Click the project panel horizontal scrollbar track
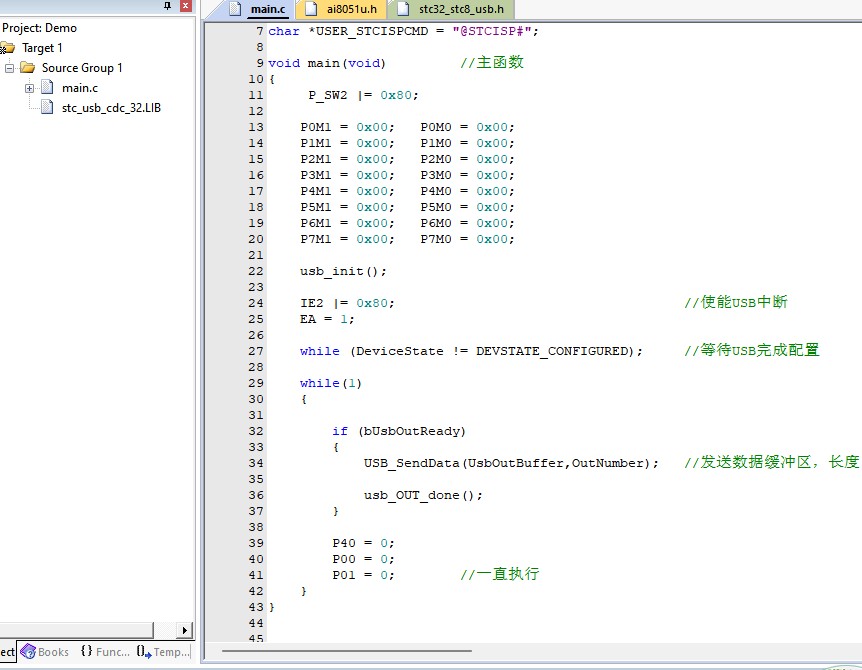862x670 pixels. point(165,630)
